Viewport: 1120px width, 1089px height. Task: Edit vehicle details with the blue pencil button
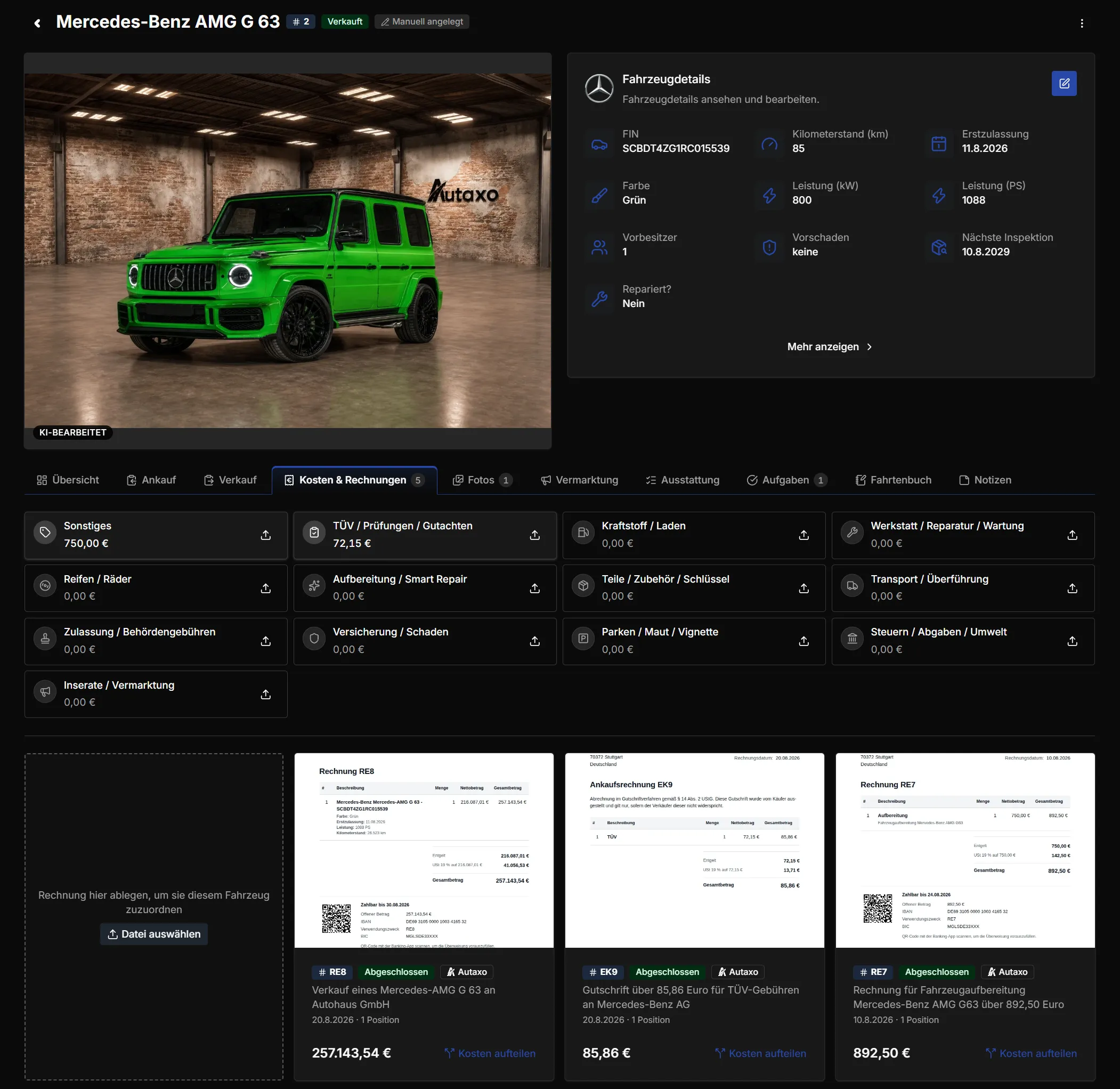click(1064, 84)
